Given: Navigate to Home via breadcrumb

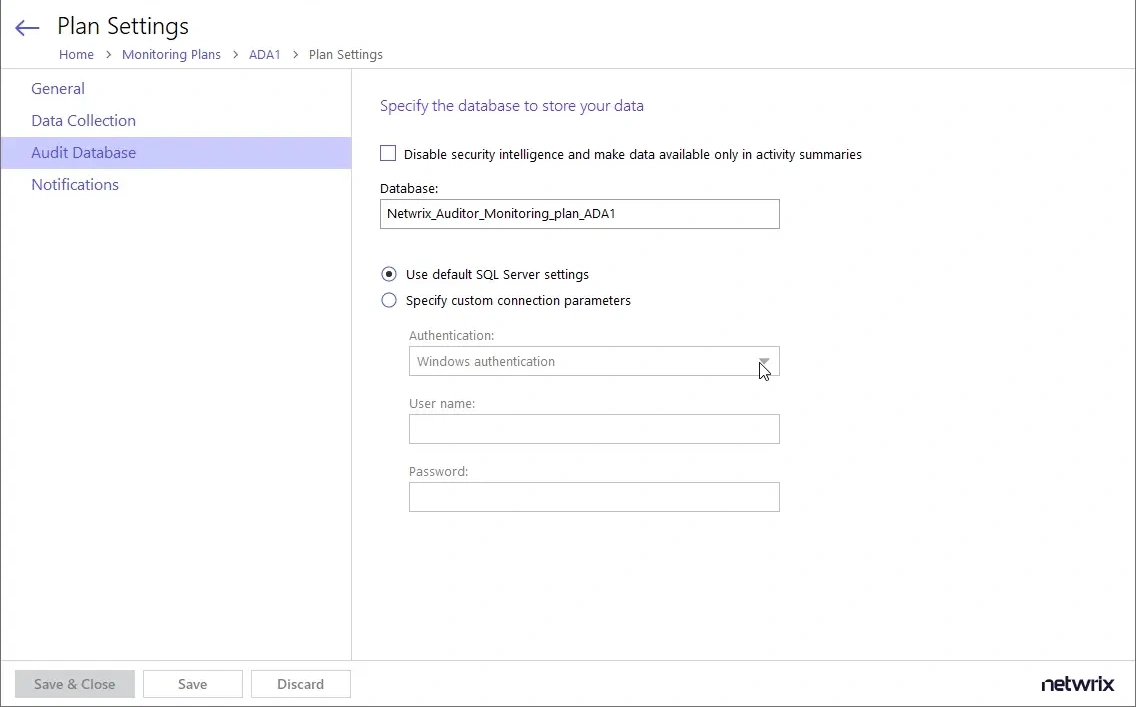Looking at the screenshot, I should click(76, 54).
